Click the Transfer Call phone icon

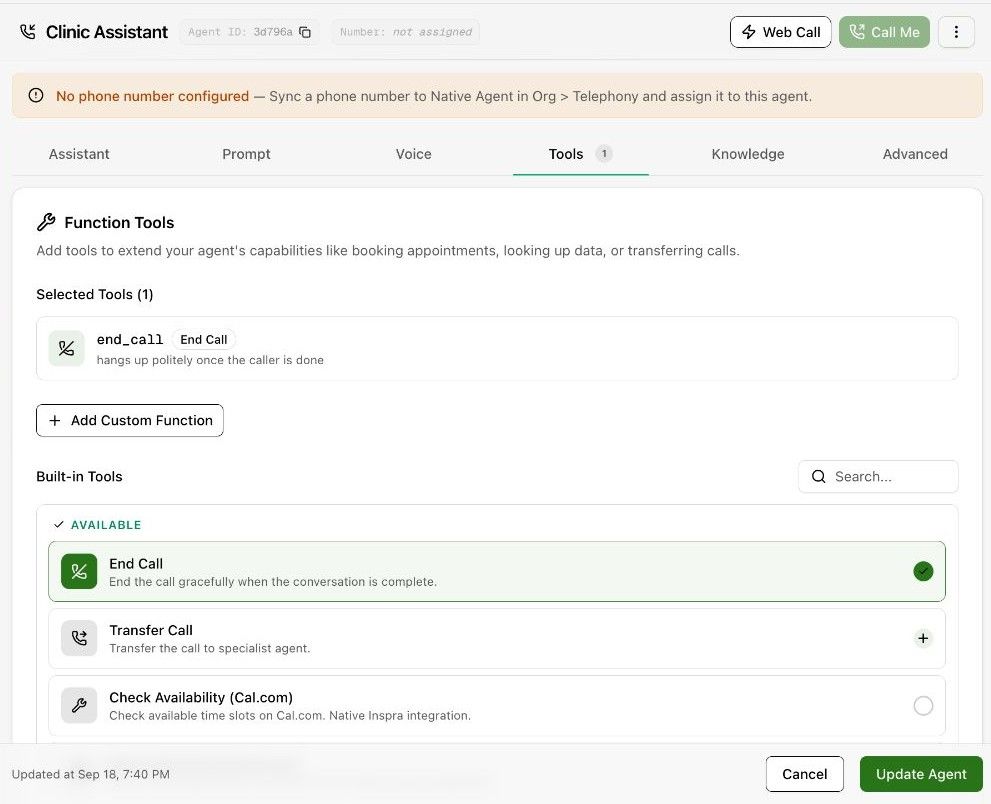[x=79, y=638]
